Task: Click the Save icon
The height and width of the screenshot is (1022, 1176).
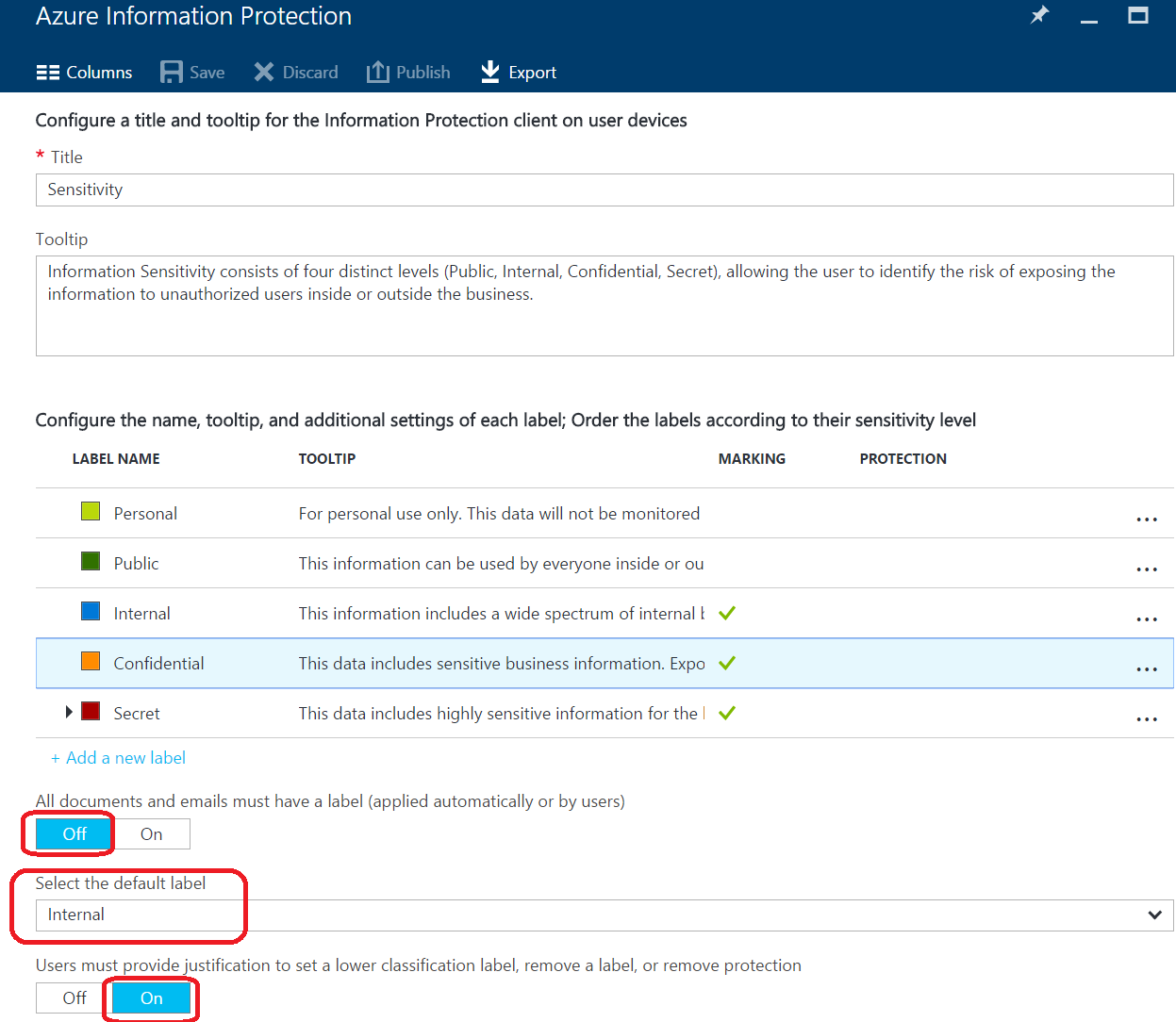Action: point(170,72)
